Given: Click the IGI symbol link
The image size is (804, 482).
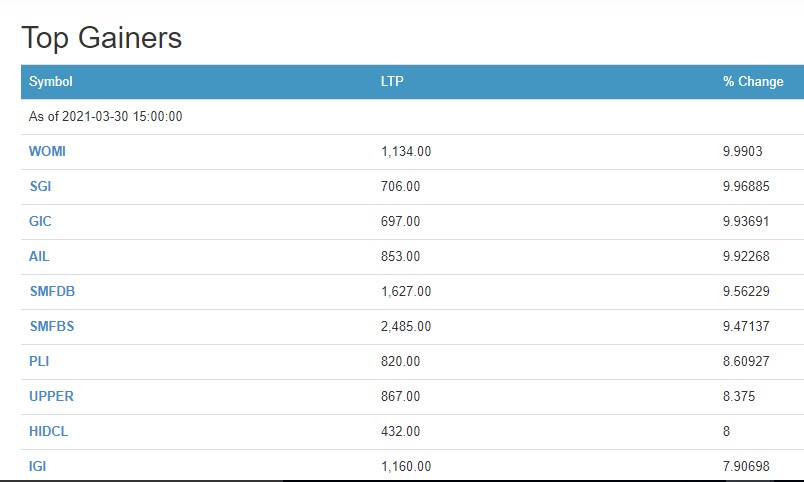Looking at the screenshot, I should (38, 466).
